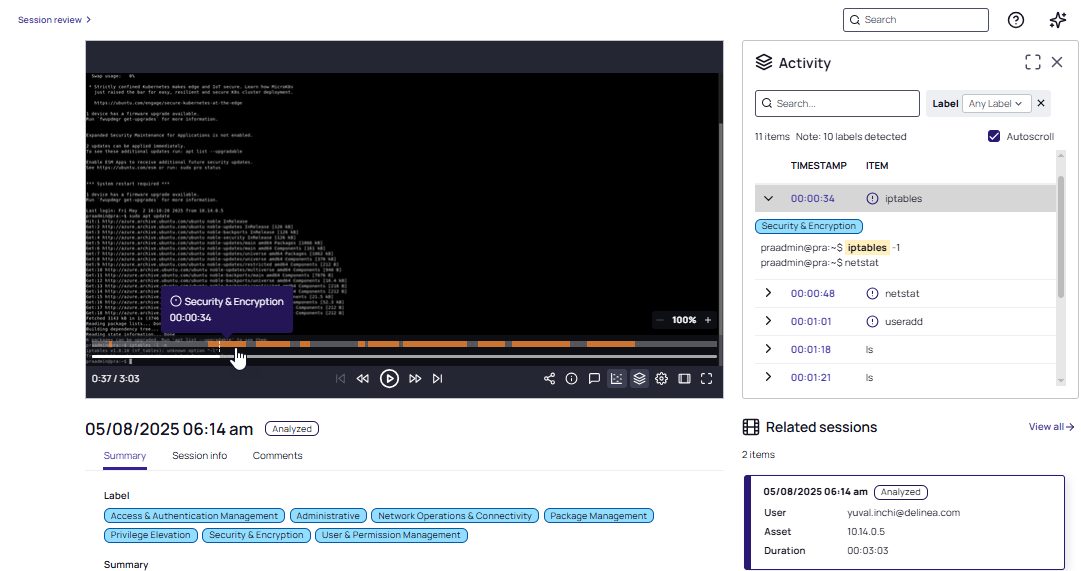This screenshot has width=1081, height=571.
Task: Expand the 00:01:01 useradd row
Action: point(768,321)
